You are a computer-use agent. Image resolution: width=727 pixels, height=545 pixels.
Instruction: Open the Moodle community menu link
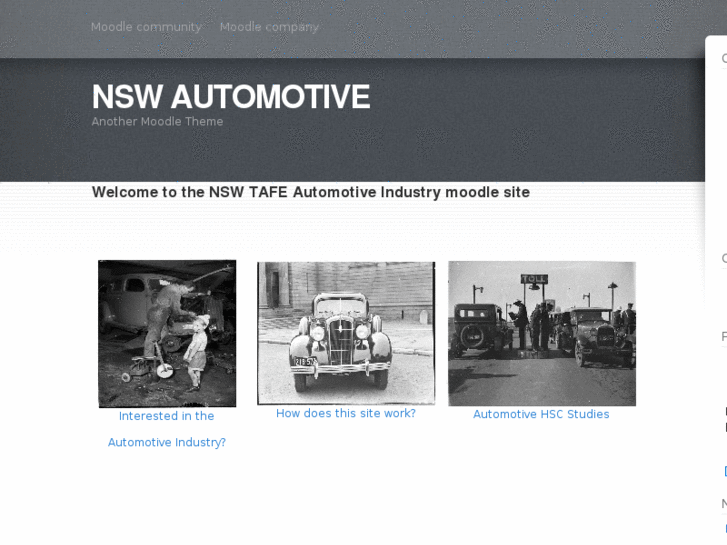click(x=146, y=27)
